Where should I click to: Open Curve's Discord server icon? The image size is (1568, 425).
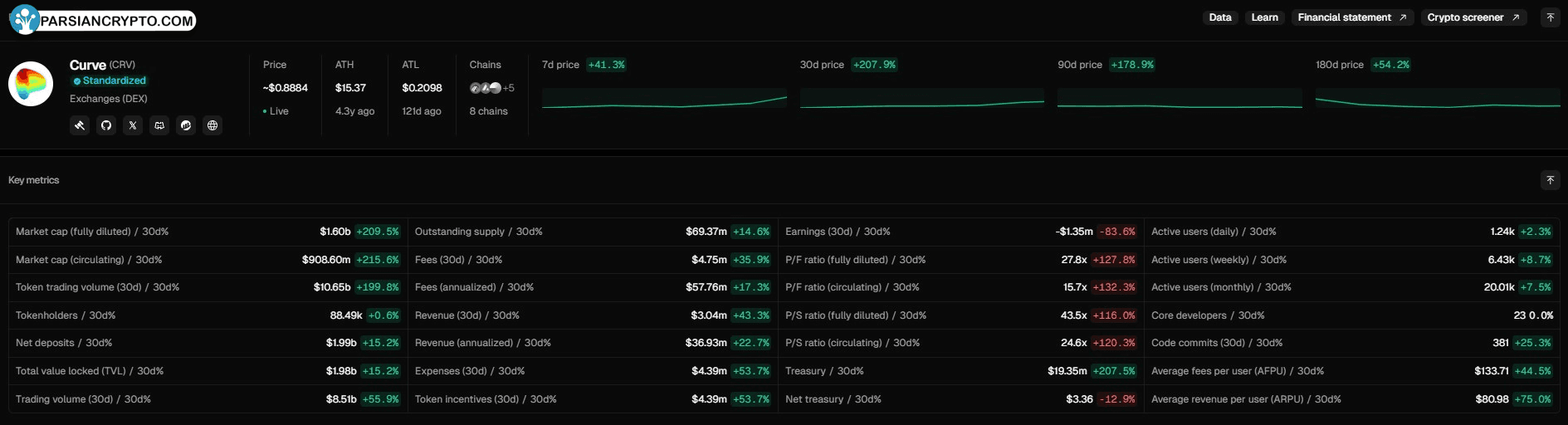(159, 125)
